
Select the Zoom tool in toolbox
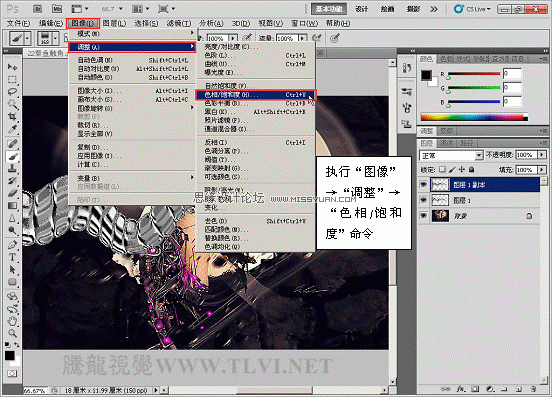(x=12, y=333)
